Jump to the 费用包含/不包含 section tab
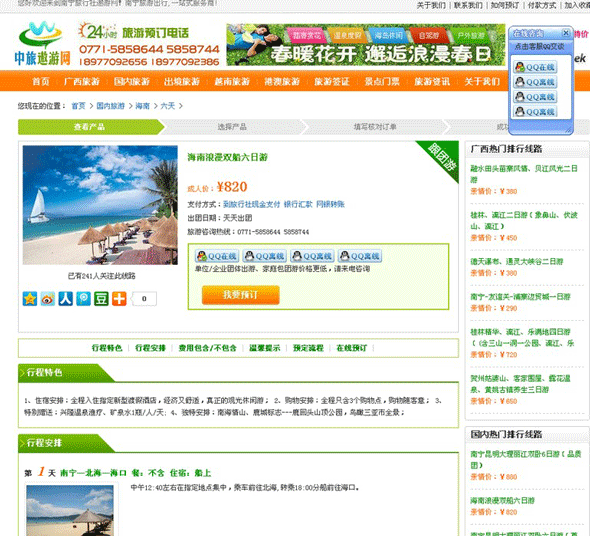This screenshot has height=536, width=590. [207, 348]
